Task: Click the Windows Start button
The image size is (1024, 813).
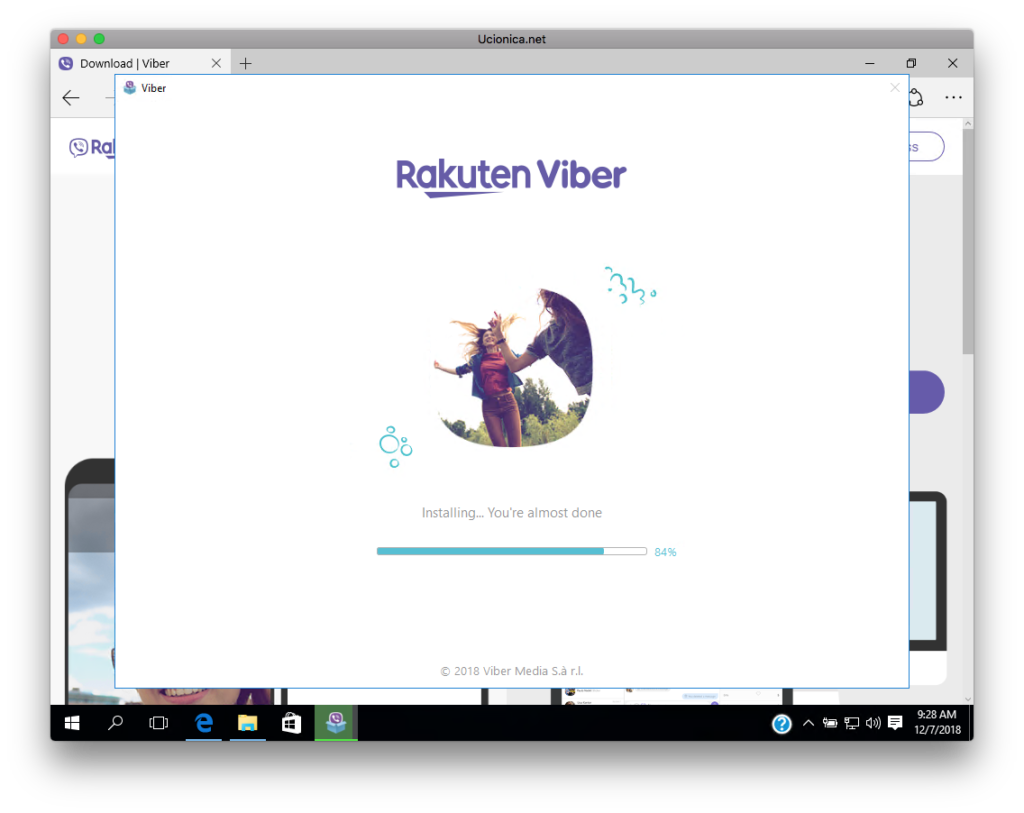Action: tap(72, 723)
